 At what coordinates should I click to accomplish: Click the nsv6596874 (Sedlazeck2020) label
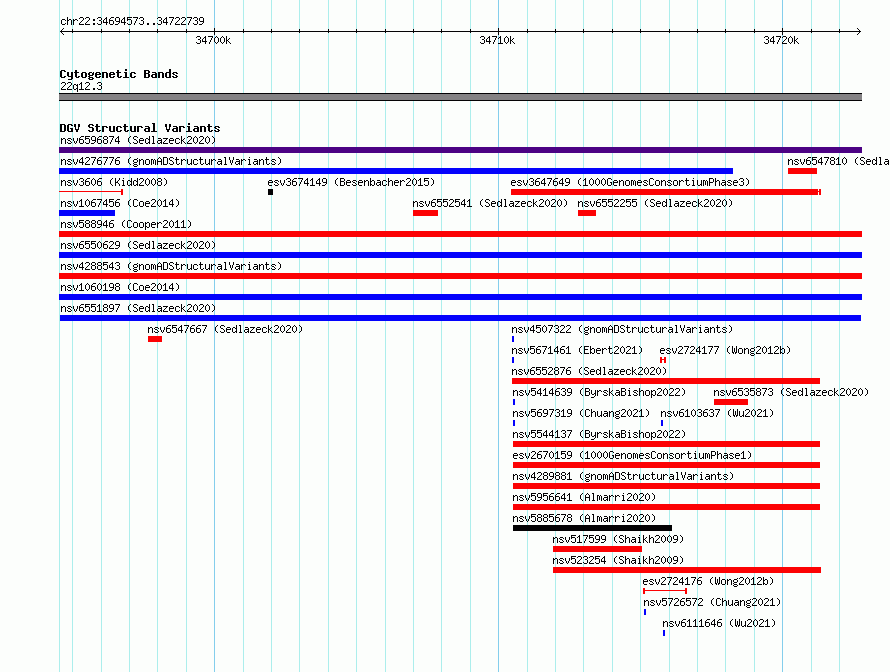[138, 140]
